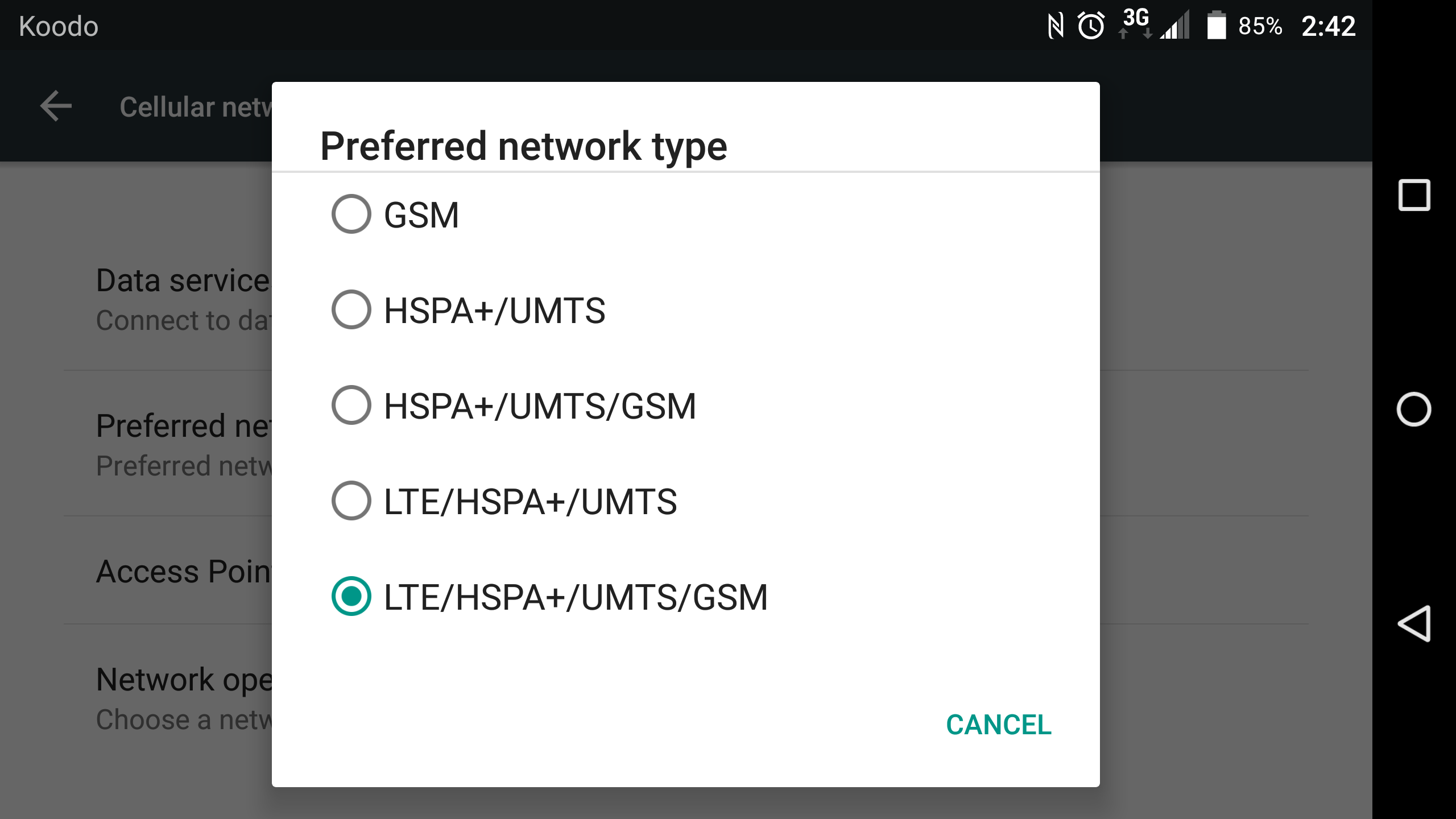Tap the 3G network indicator

pyautogui.click(x=1135, y=24)
